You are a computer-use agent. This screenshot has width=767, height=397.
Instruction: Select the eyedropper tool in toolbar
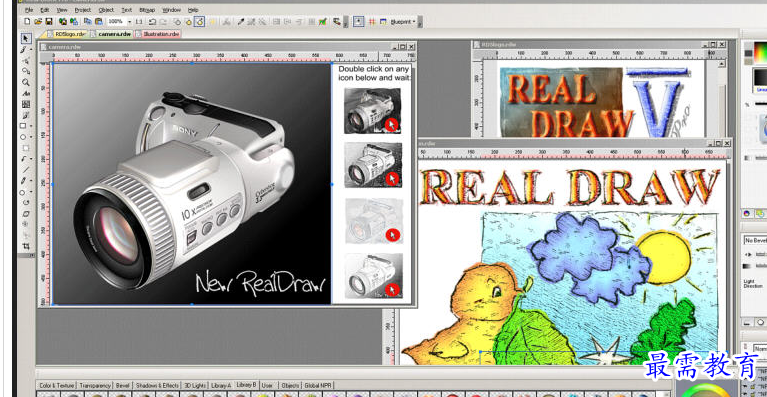click(x=241, y=22)
